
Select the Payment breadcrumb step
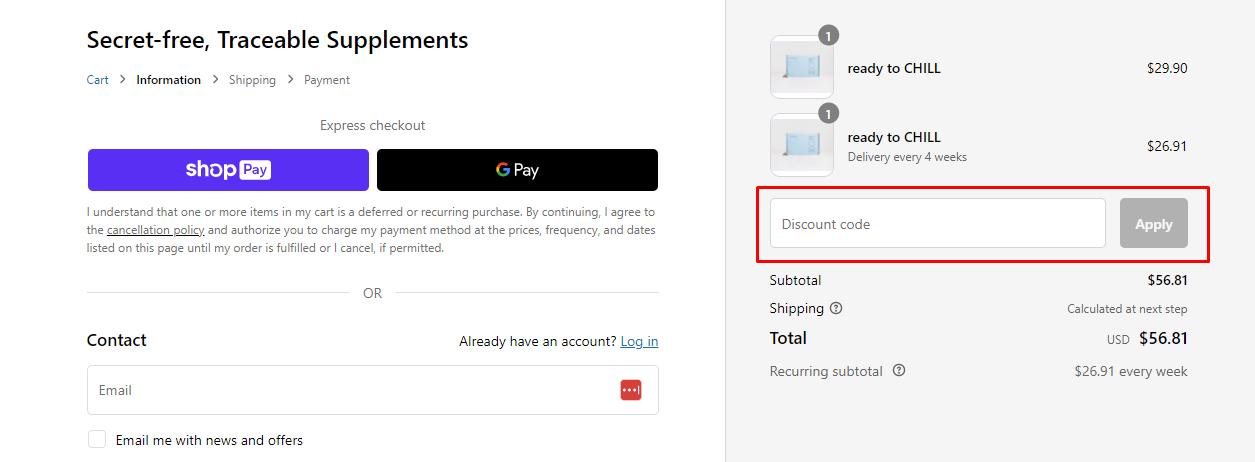click(x=327, y=80)
